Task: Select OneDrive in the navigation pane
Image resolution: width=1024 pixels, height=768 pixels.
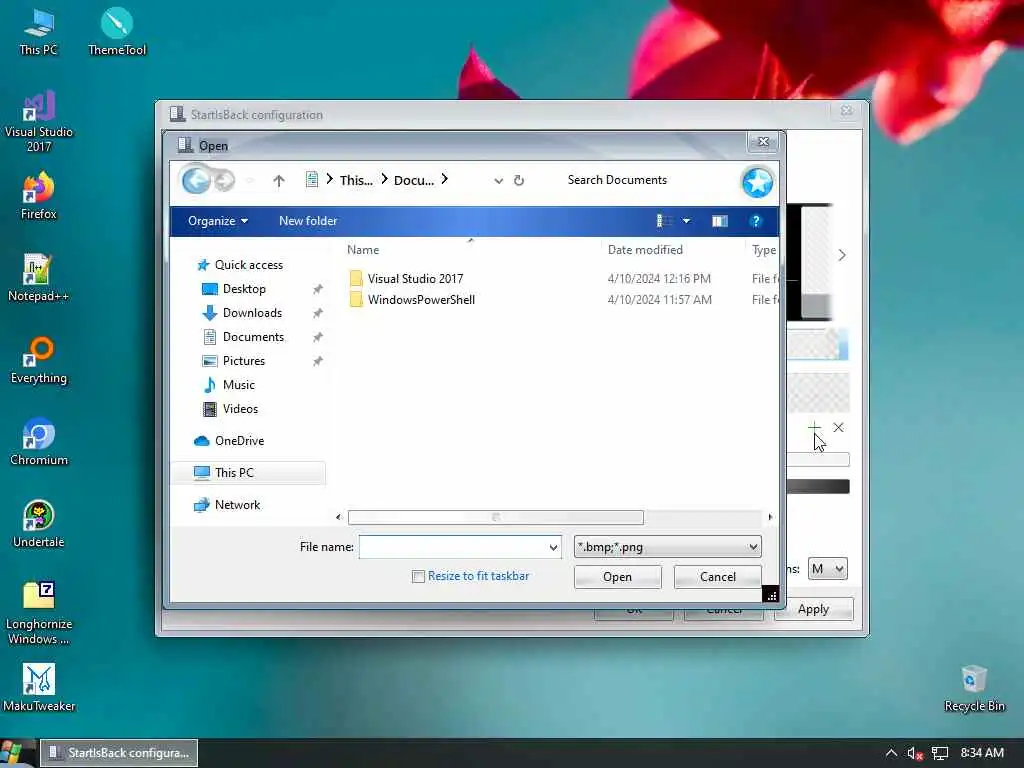Action: (x=229, y=441)
